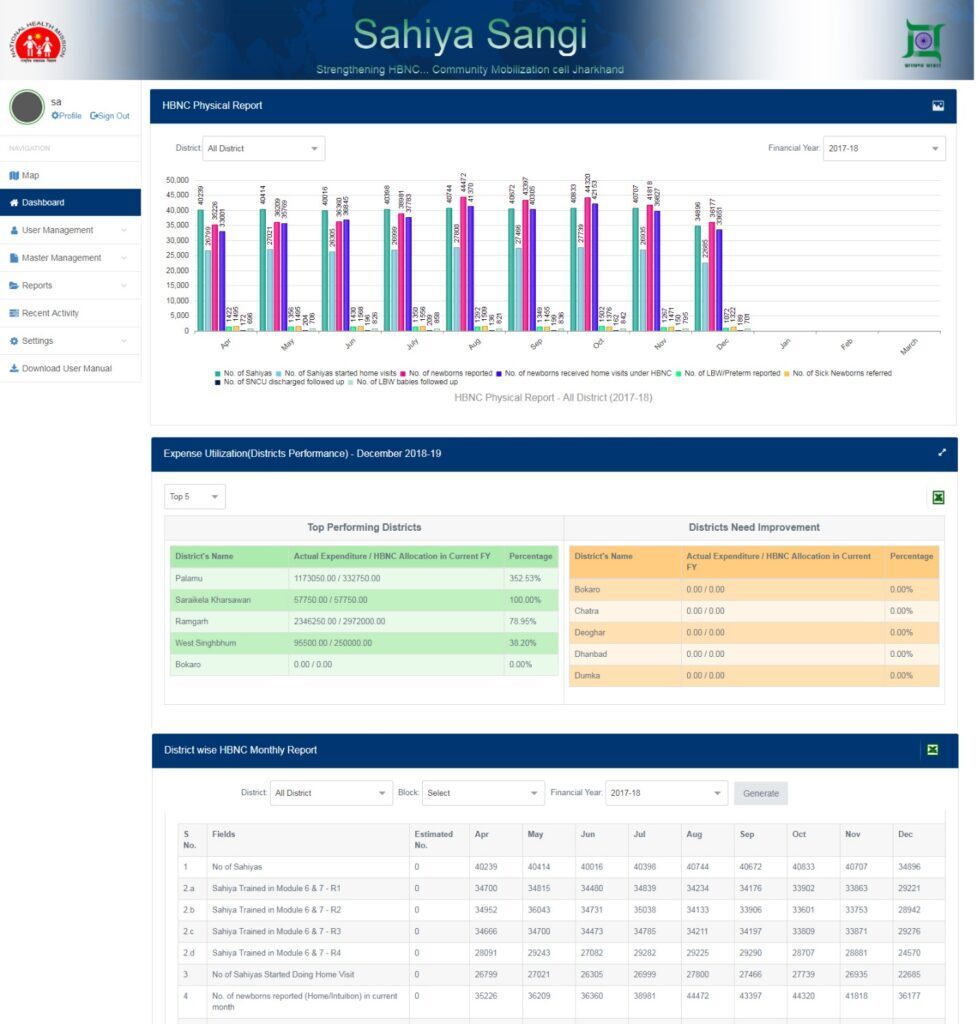Click the National Health Mission logo
The width and height of the screenshot is (977, 1024).
(39, 40)
